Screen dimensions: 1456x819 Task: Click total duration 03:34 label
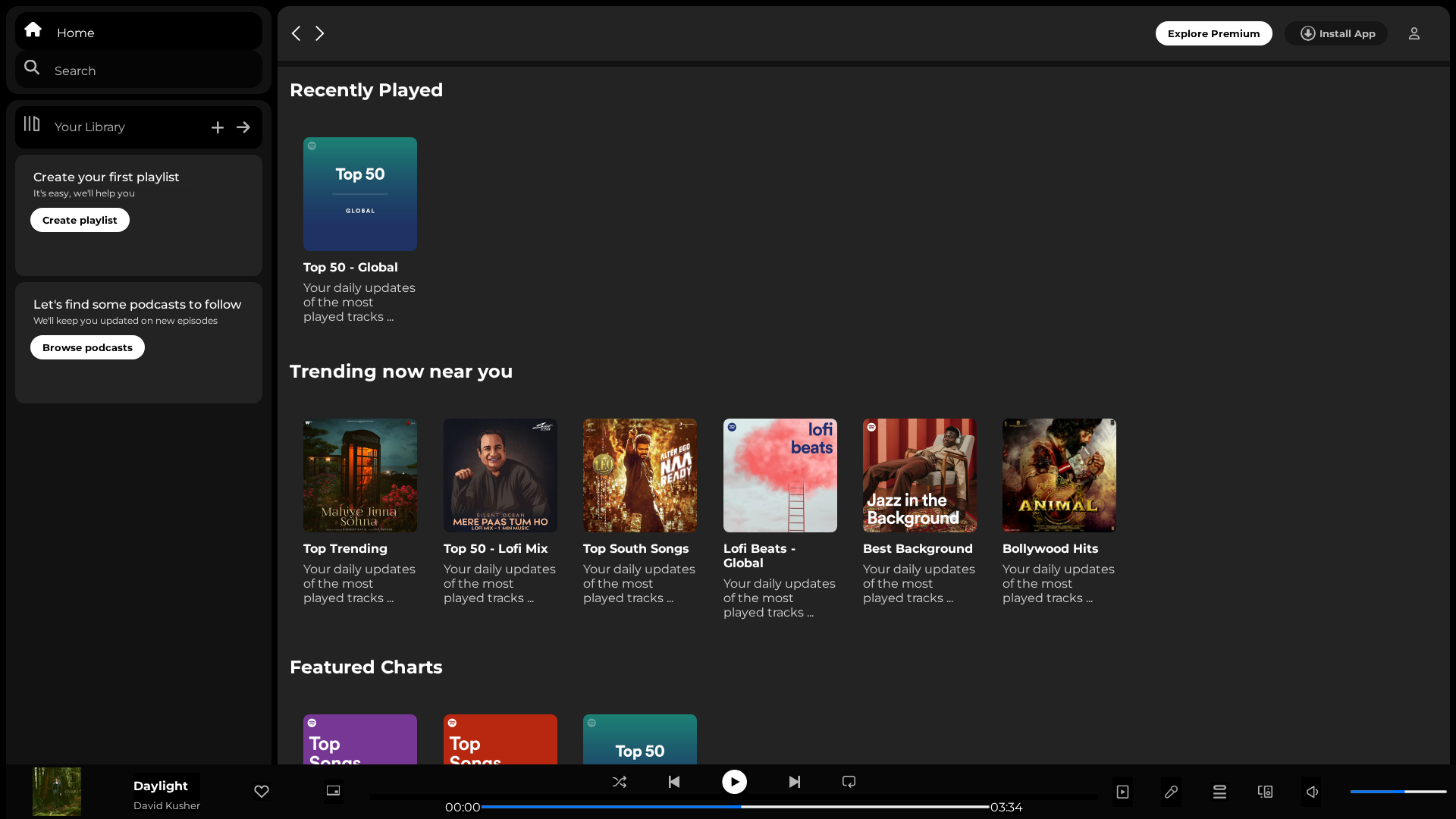pyautogui.click(x=1006, y=807)
